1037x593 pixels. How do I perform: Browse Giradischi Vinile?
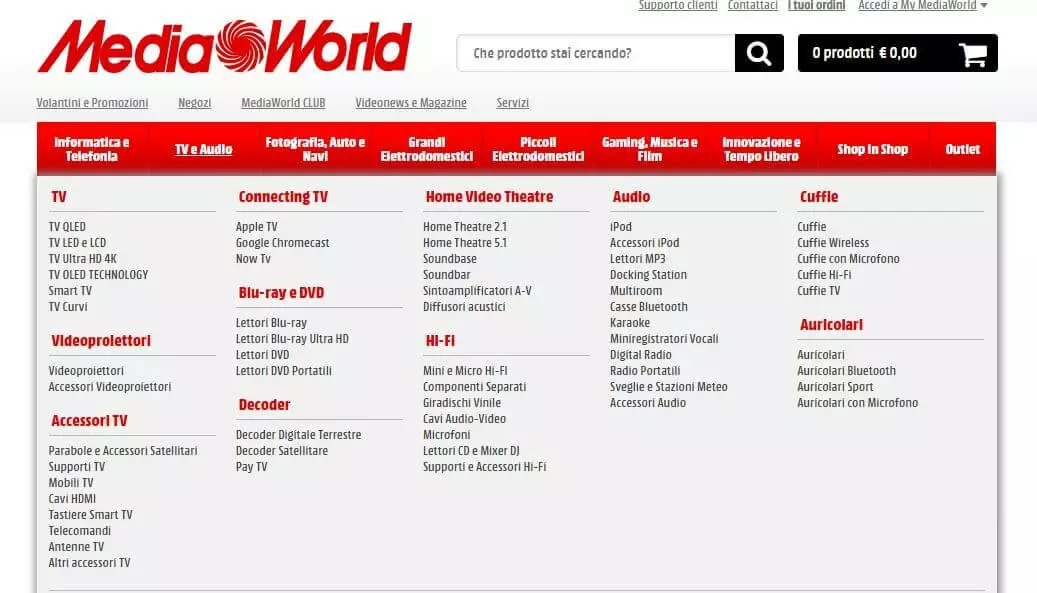pos(462,403)
